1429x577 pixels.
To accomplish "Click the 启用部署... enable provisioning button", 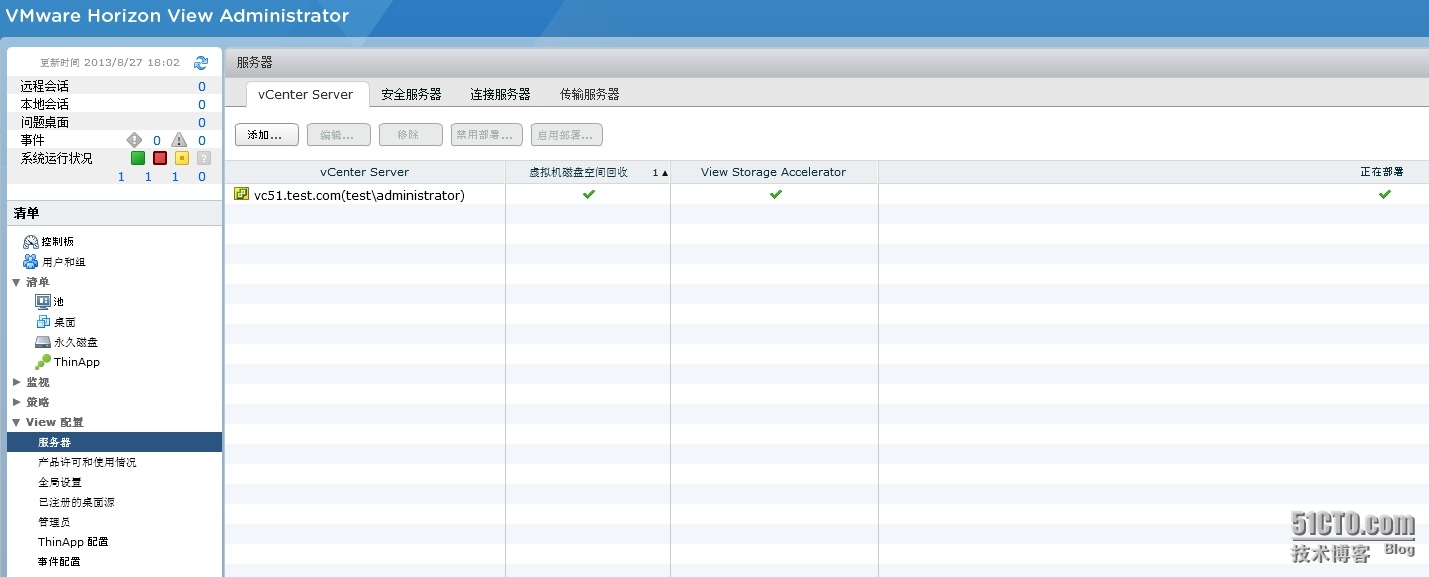I will (x=567, y=135).
